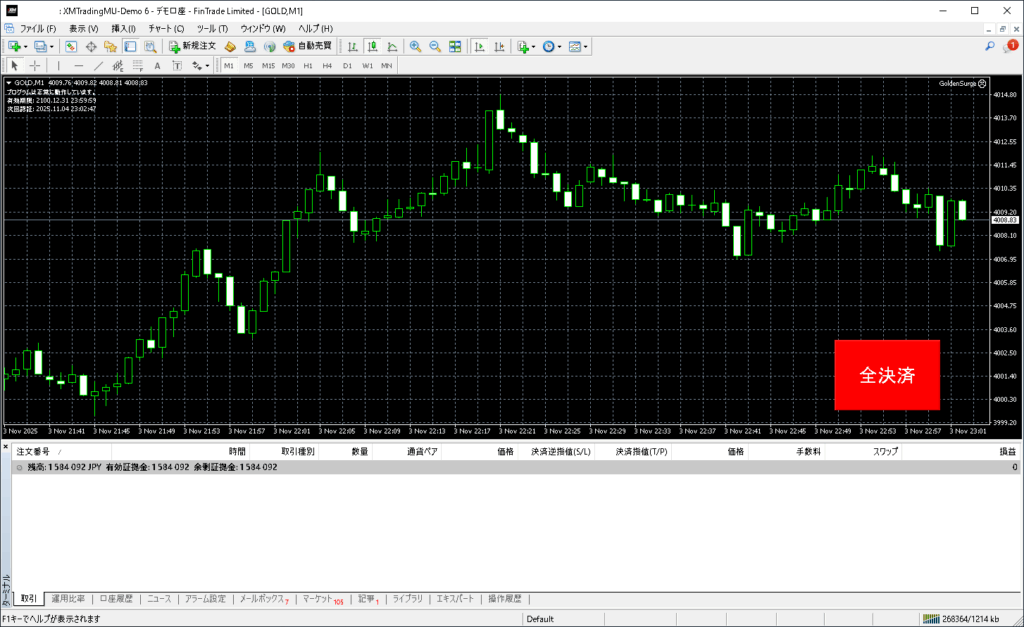Viewport: 1024px width, 627px height.
Task: Open the new chart dropdown arrow
Action: point(25,46)
